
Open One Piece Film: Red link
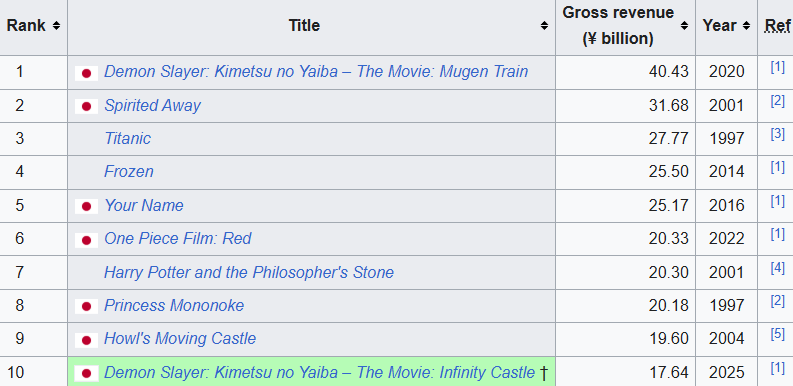tap(178, 239)
